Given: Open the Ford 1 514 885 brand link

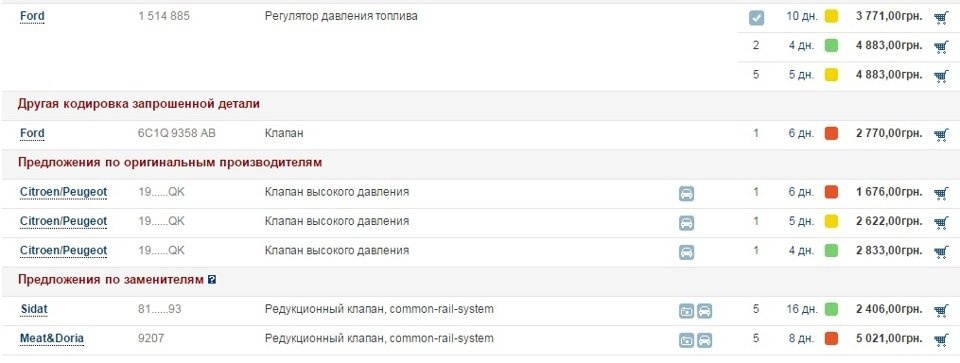Looking at the screenshot, I should (x=32, y=17).
